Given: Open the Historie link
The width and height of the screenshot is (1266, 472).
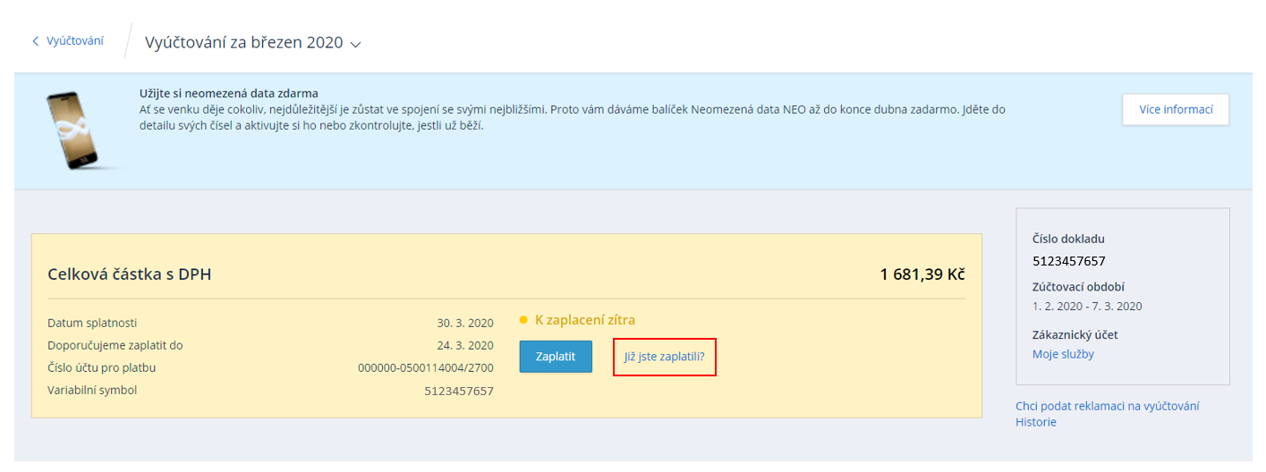Looking at the screenshot, I should 1035,422.
